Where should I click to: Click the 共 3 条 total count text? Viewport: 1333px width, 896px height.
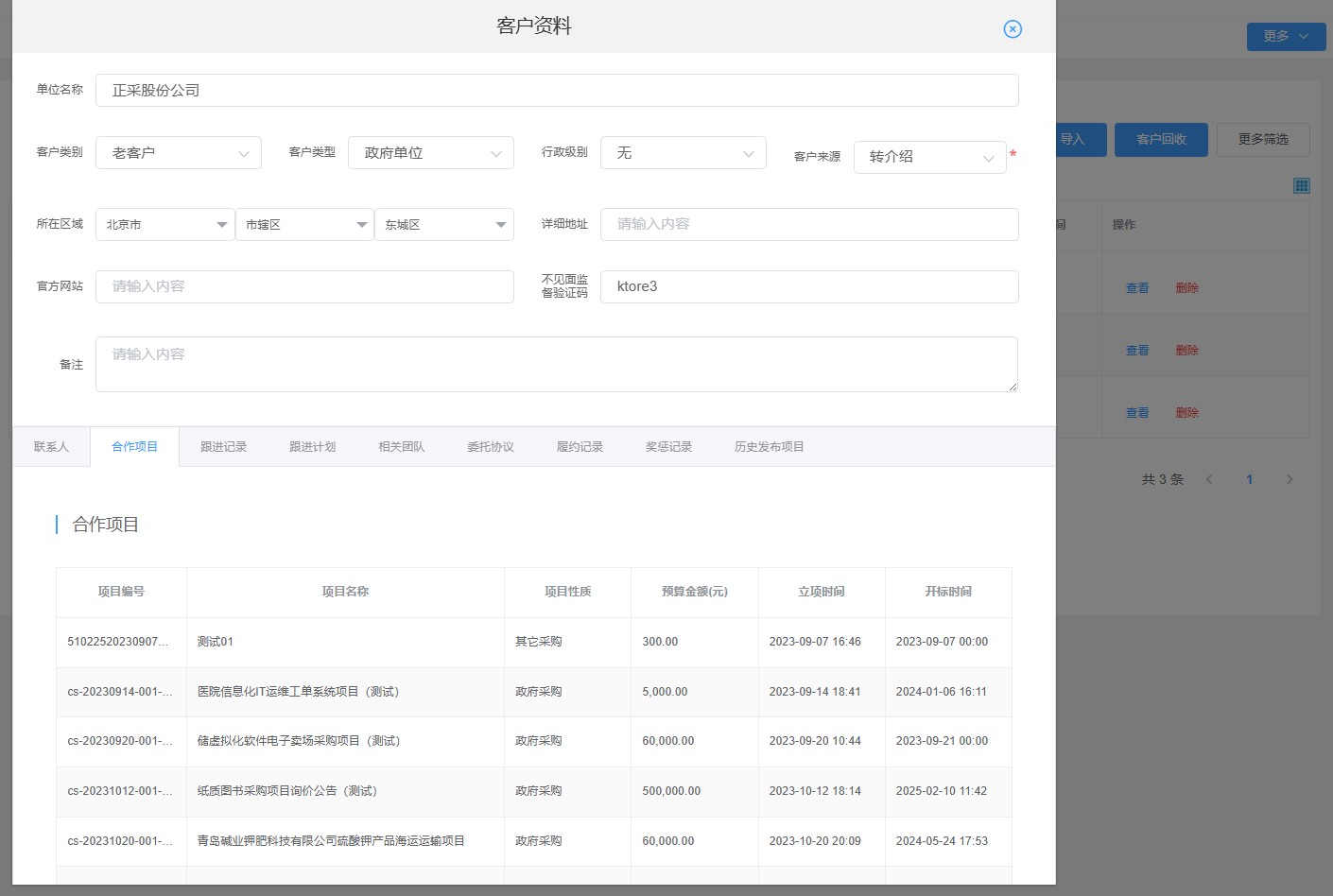click(1162, 479)
